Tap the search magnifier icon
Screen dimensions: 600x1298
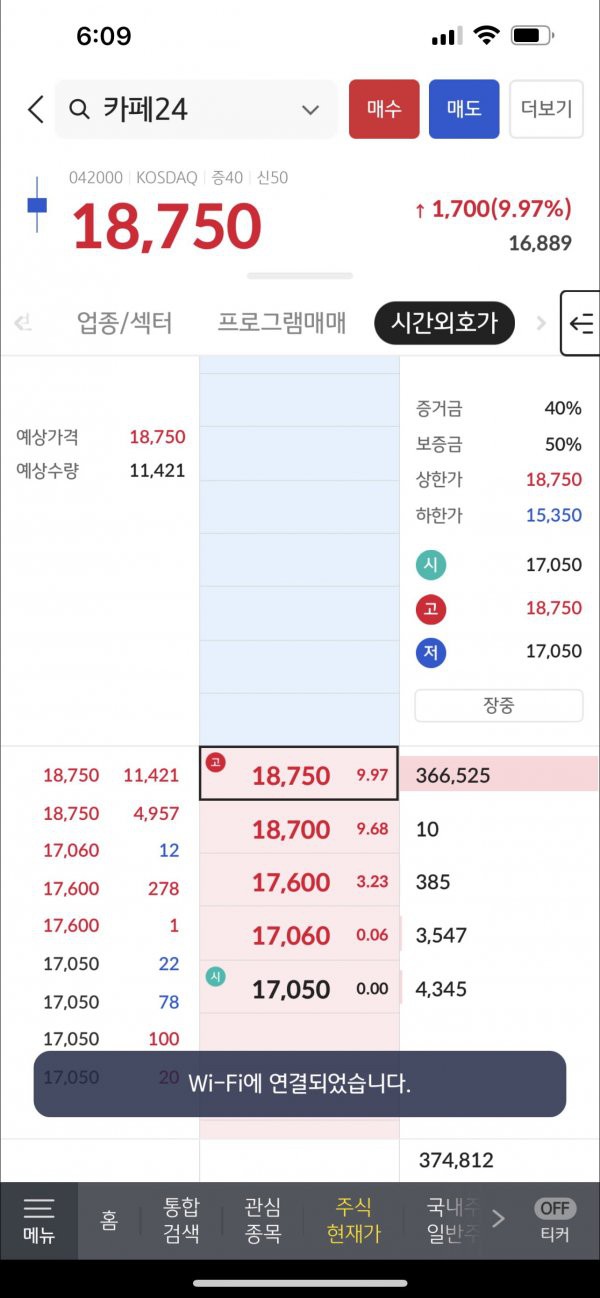[x=79, y=109]
